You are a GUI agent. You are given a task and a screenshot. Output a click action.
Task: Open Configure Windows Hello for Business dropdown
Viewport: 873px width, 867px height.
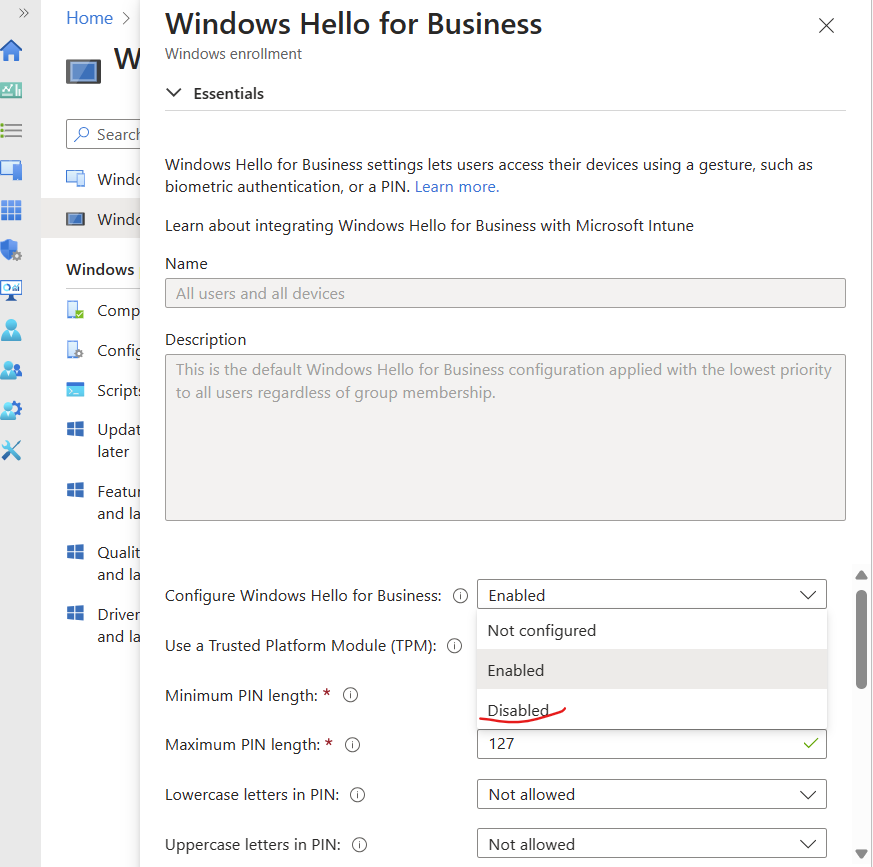[651, 595]
